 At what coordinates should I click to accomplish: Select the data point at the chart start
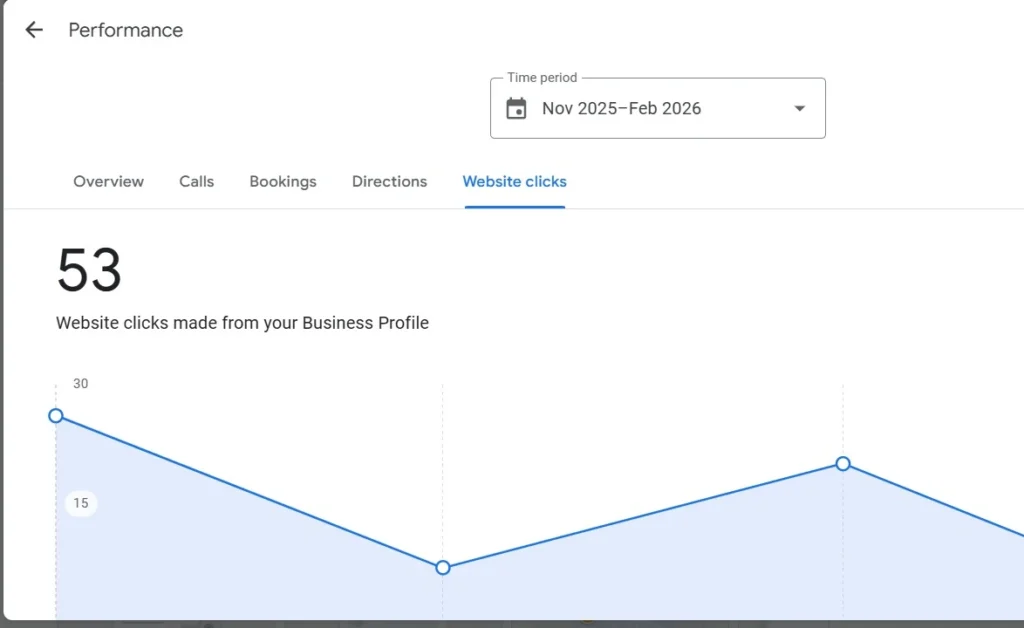(x=55, y=416)
